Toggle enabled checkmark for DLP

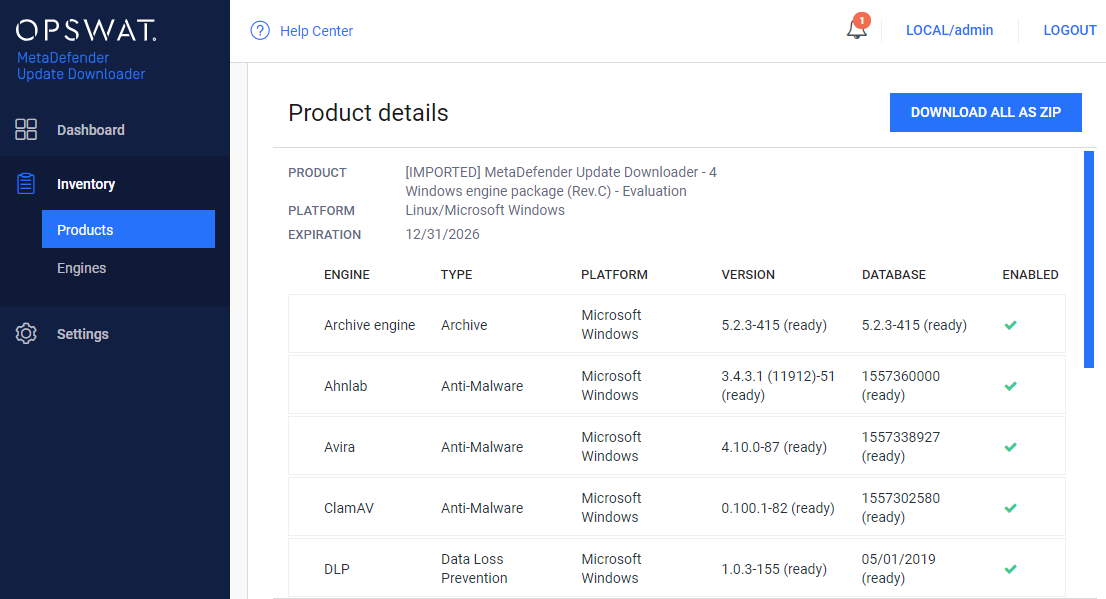click(x=1011, y=569)
